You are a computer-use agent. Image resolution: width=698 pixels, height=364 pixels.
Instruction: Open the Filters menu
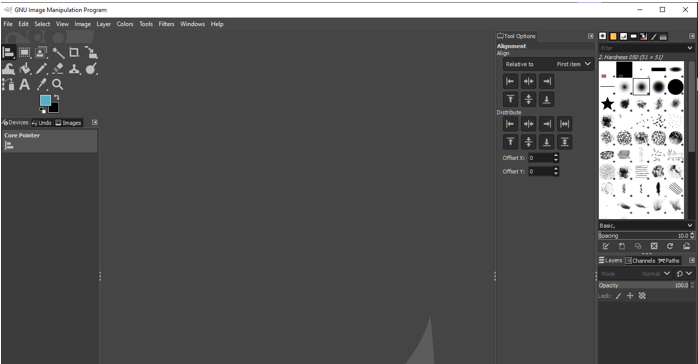(x=166, y=24)
